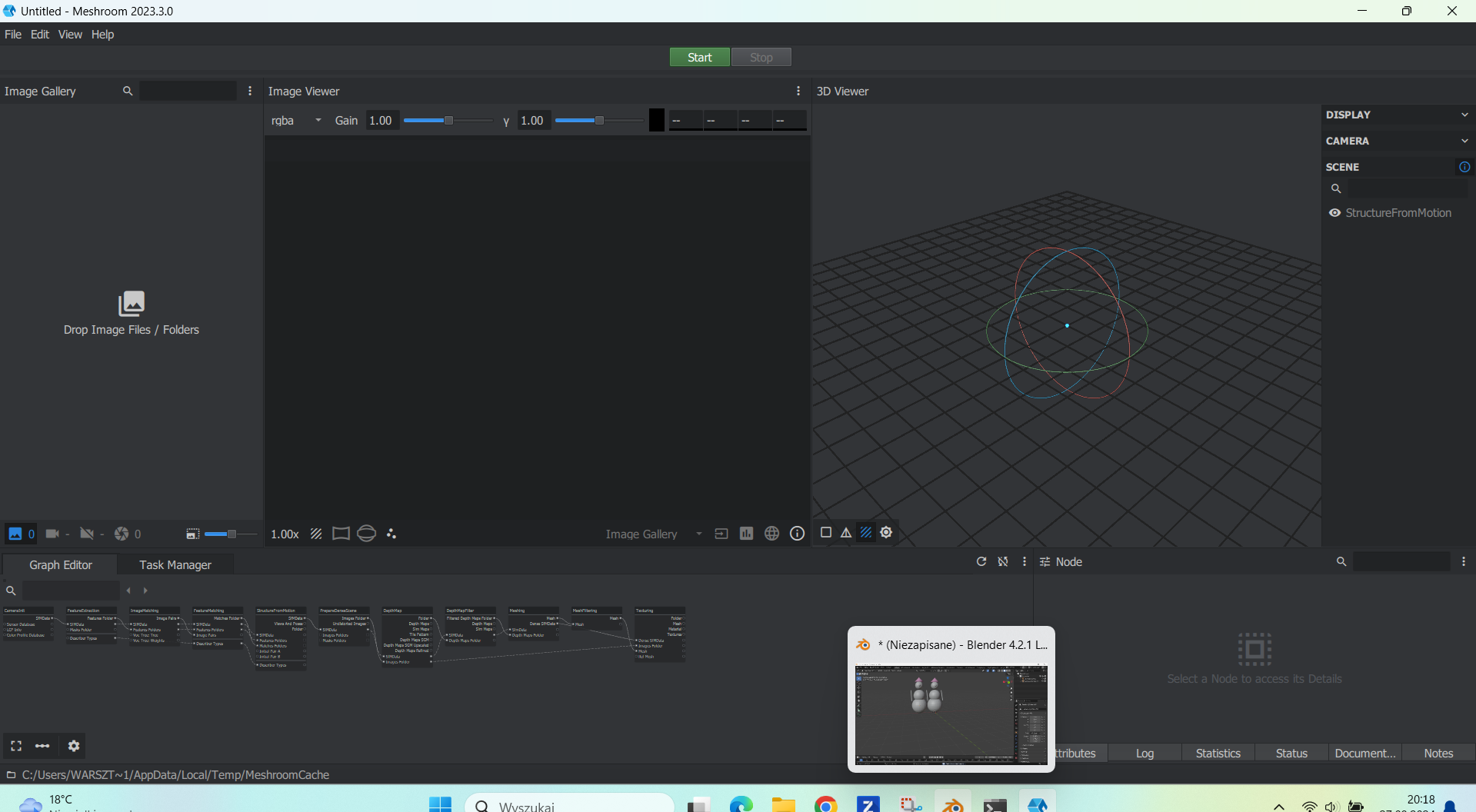1476x812 pixels.
Task: Open the View menu
Action: (x=70, y=35)
